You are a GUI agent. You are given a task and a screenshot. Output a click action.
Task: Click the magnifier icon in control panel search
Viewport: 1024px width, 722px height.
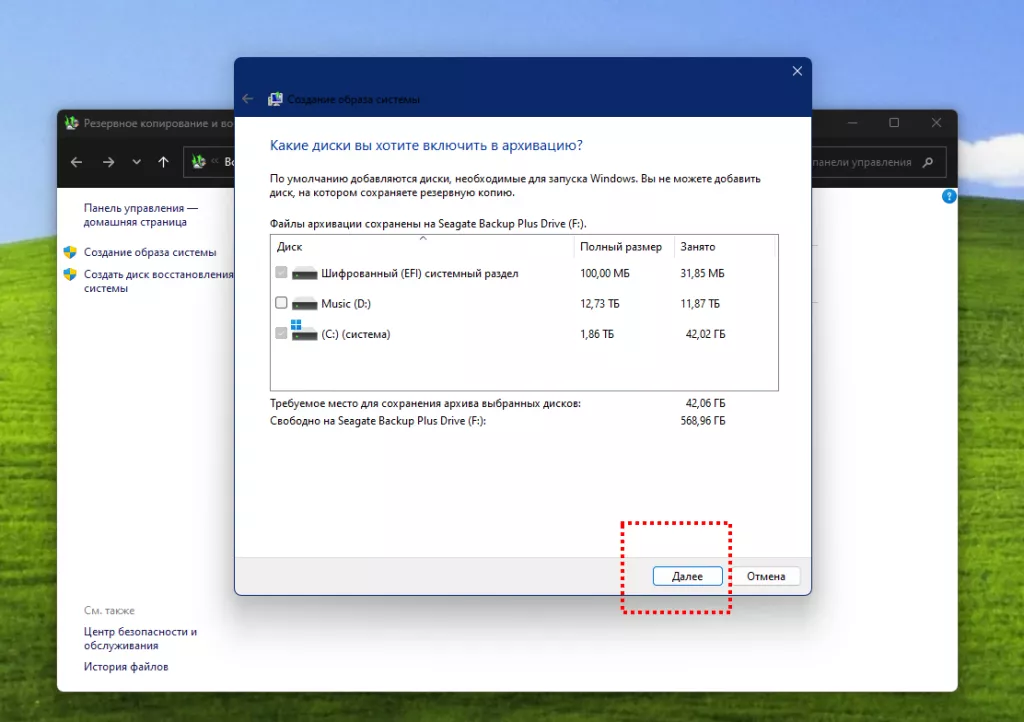click(927, 162)
